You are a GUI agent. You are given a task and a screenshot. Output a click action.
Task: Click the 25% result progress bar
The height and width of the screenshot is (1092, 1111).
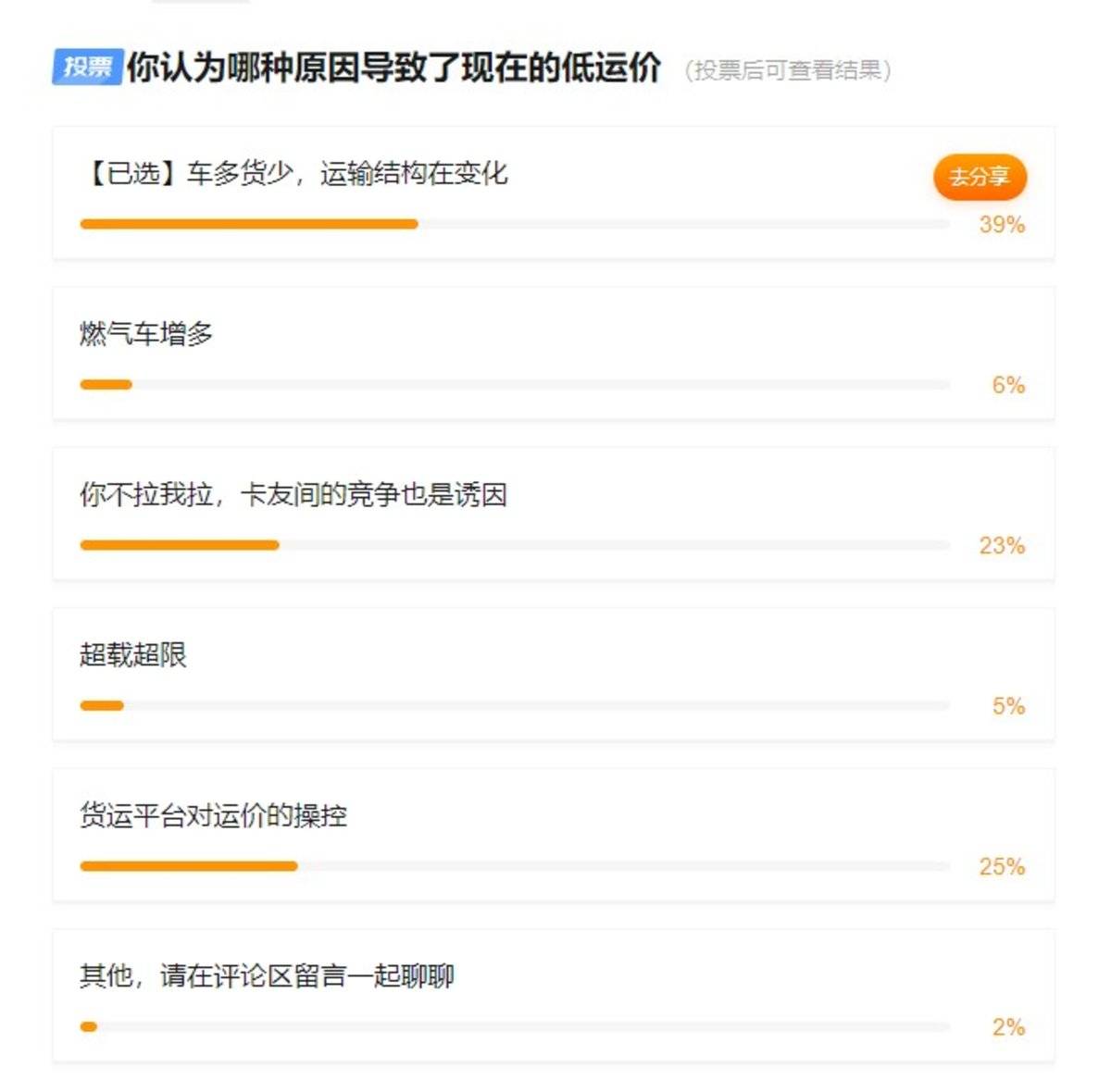pos(189,866)
